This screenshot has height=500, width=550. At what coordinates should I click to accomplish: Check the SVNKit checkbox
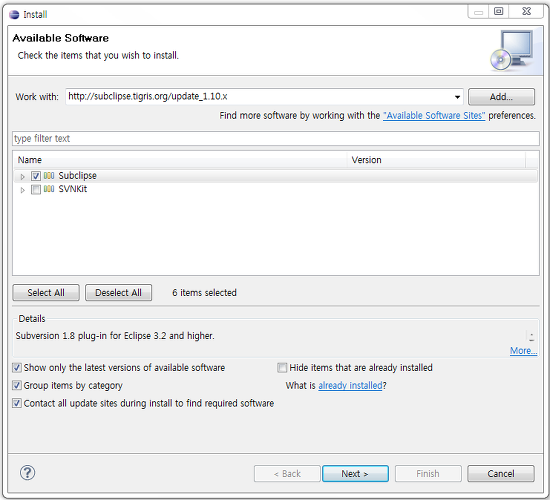tap(36, 189)
